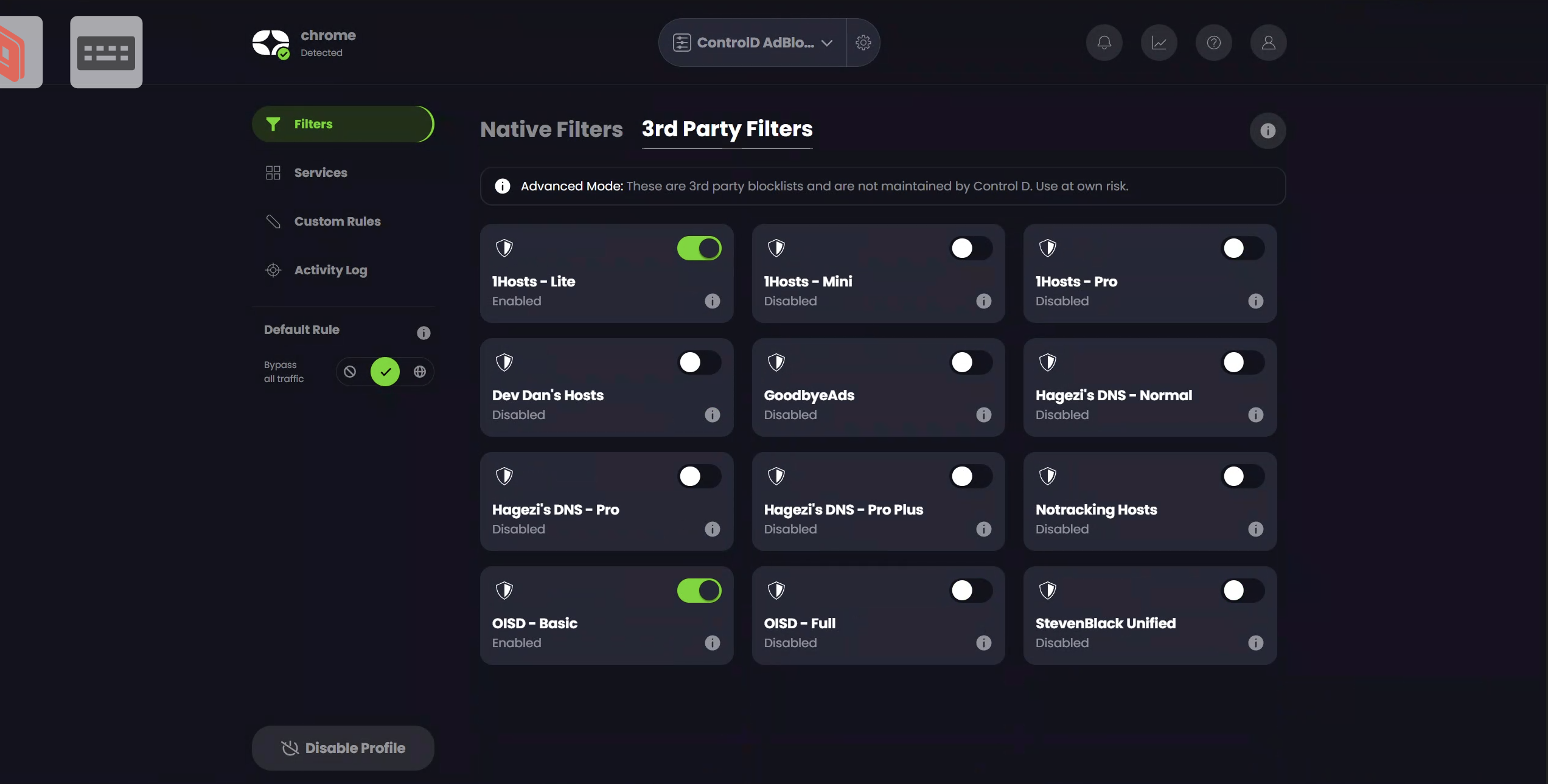
Task: Show info for OISD - Full
Action: 983,643
